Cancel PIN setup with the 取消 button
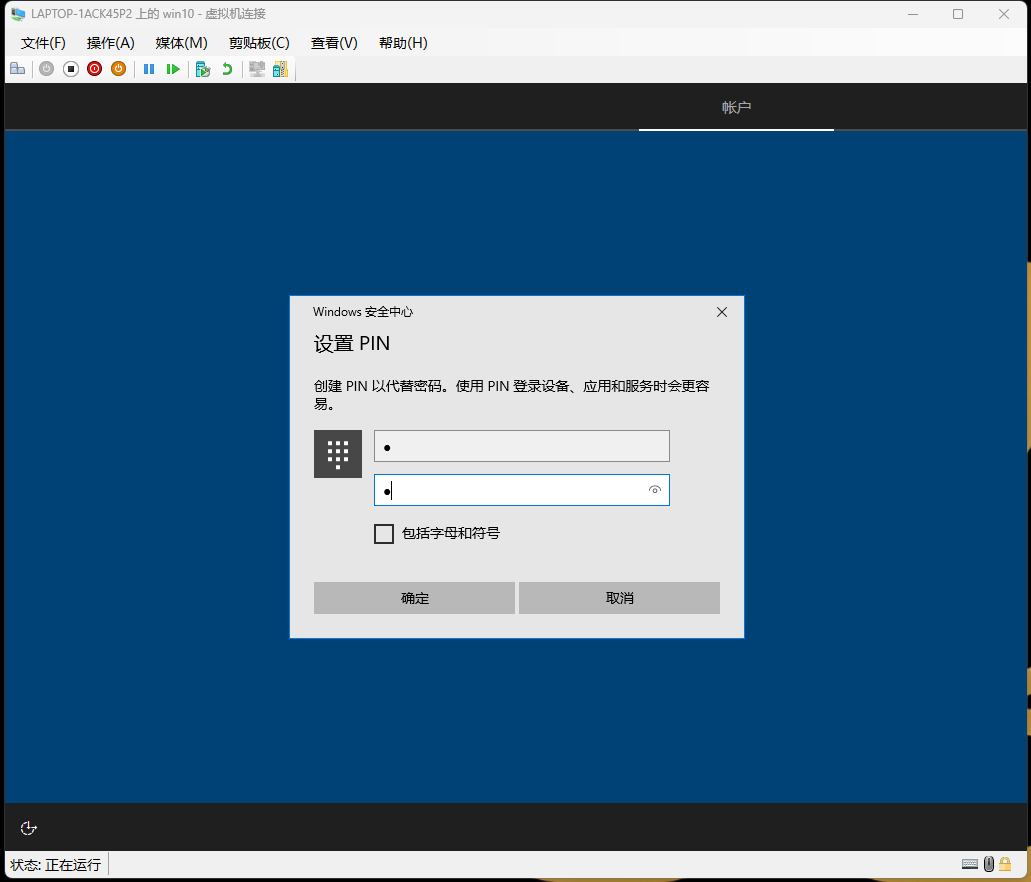Image resolution: width=1031 pixels, height=882 pixels. tap(619, 598)
